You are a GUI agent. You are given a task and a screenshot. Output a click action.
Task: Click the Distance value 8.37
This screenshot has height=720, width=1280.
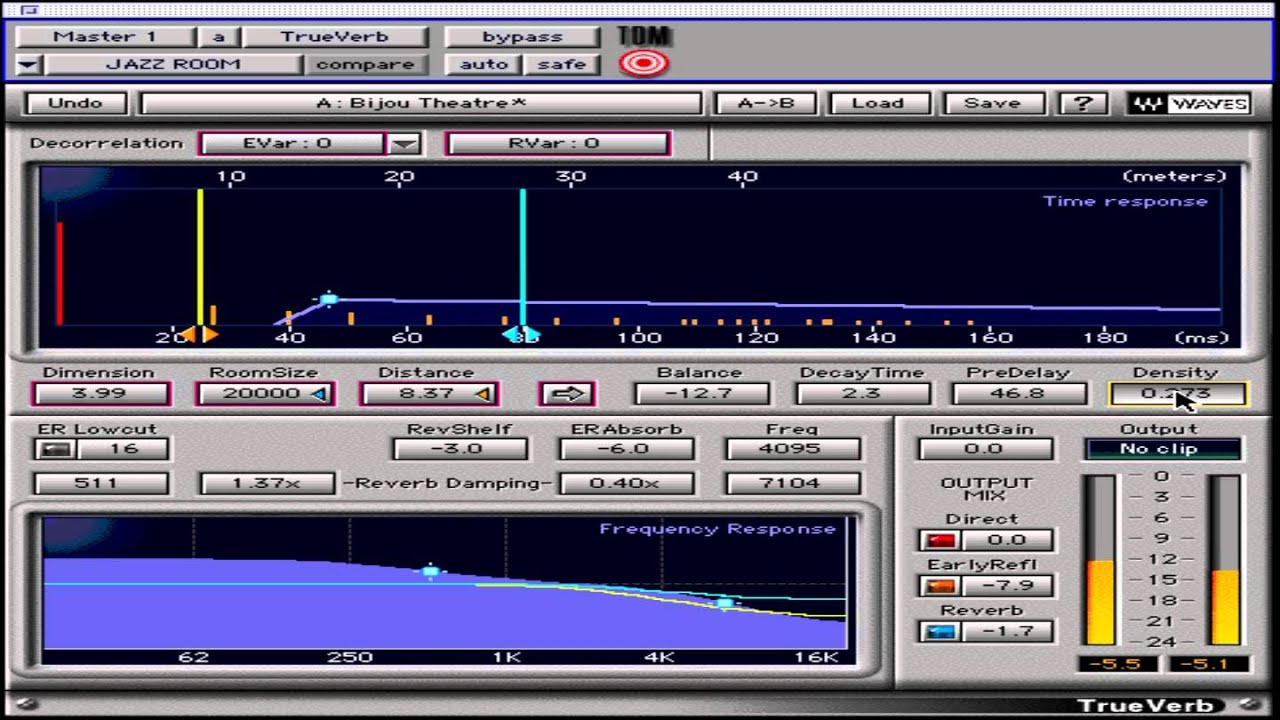point(429,394)
